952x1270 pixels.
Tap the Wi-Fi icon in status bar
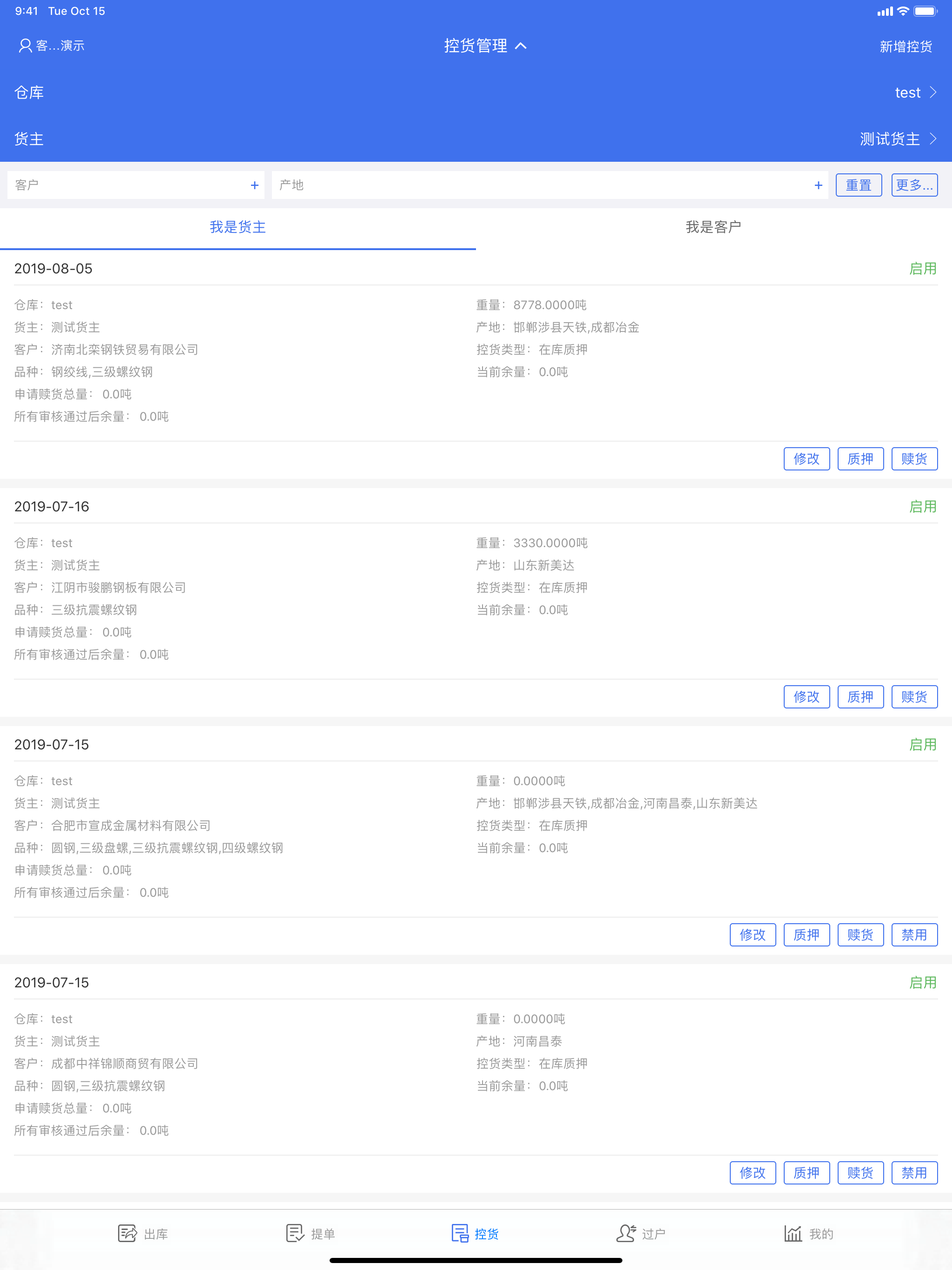pos(903,11)
